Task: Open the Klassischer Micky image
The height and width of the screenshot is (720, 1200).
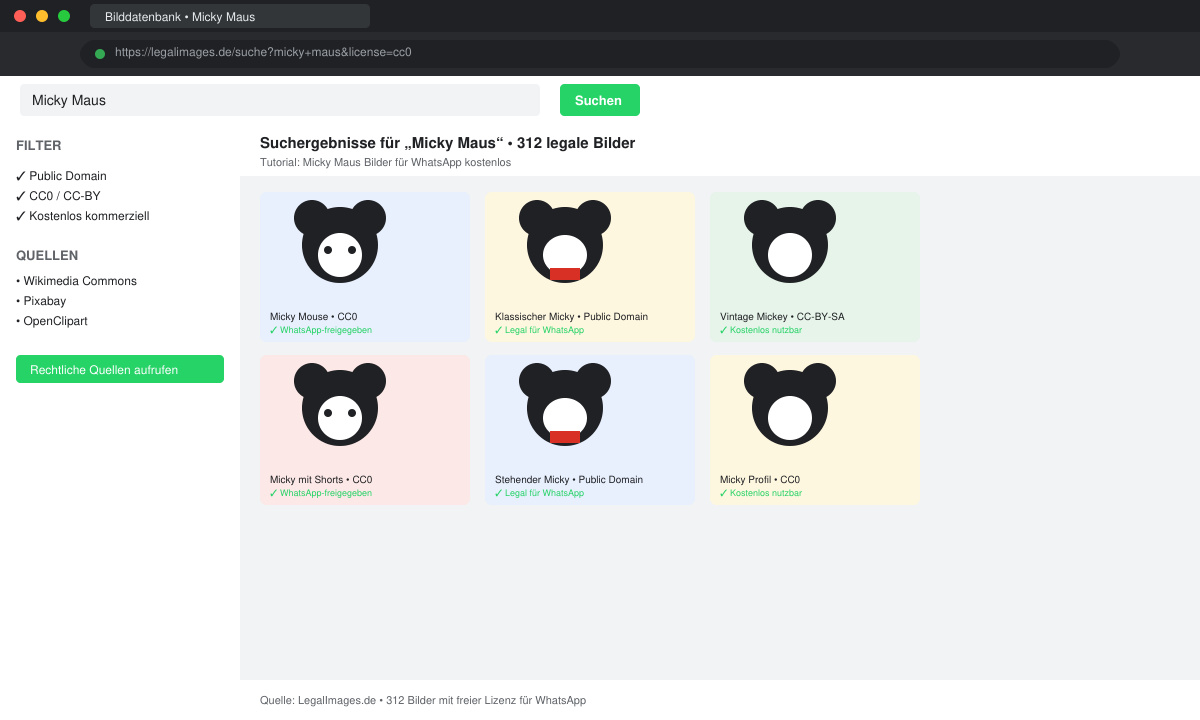Action: pyautogui.click(x=590, y=267)
